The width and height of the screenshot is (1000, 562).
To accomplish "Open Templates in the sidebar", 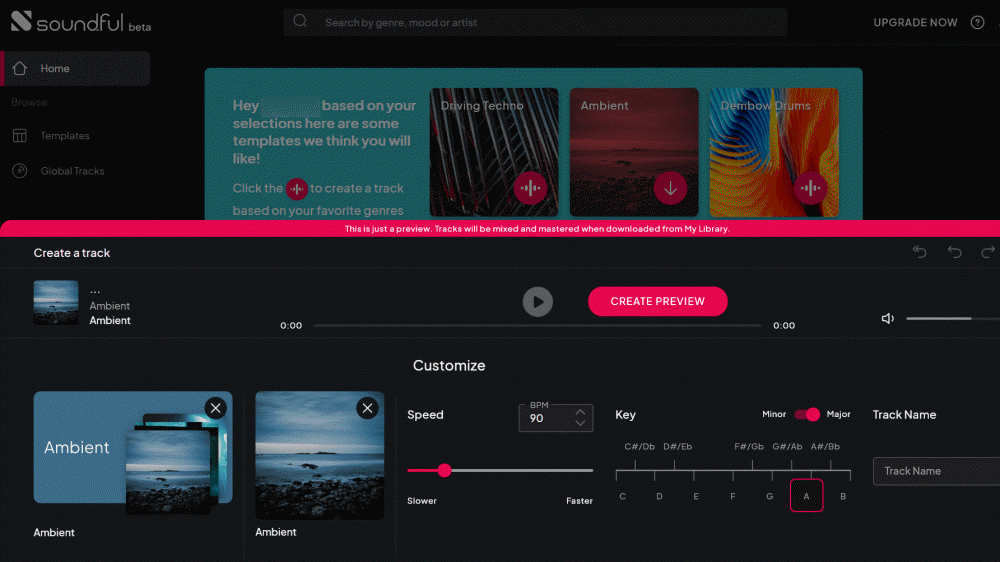I will (65, 136).
